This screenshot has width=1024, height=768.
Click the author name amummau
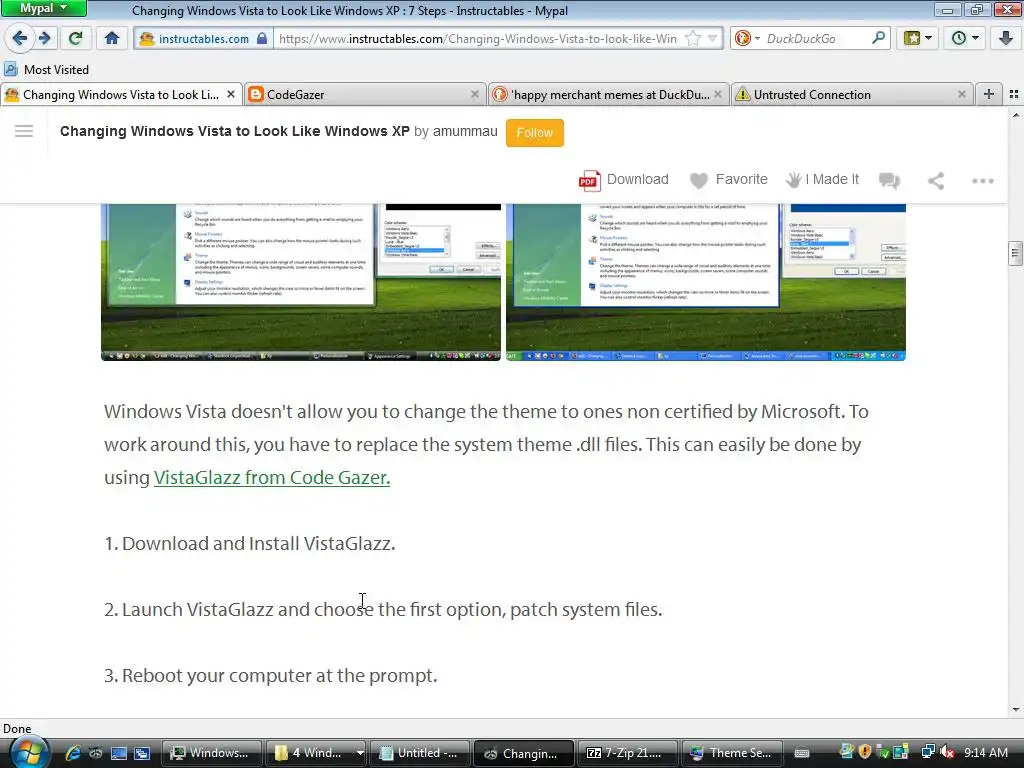[x=465, y=131]
